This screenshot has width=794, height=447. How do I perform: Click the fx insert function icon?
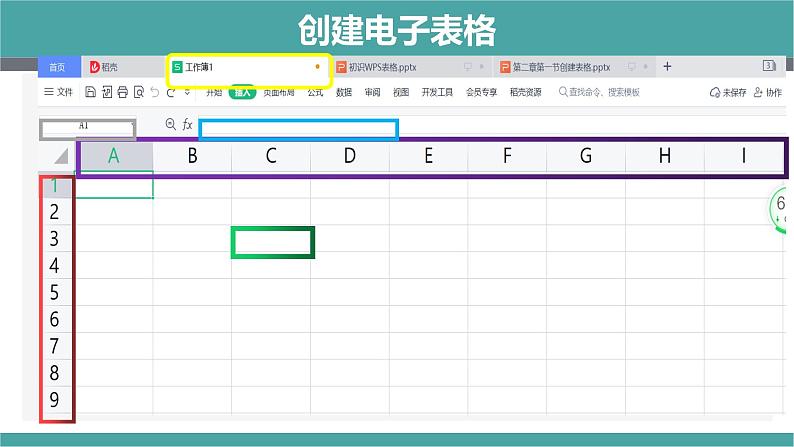pos(187,125)
